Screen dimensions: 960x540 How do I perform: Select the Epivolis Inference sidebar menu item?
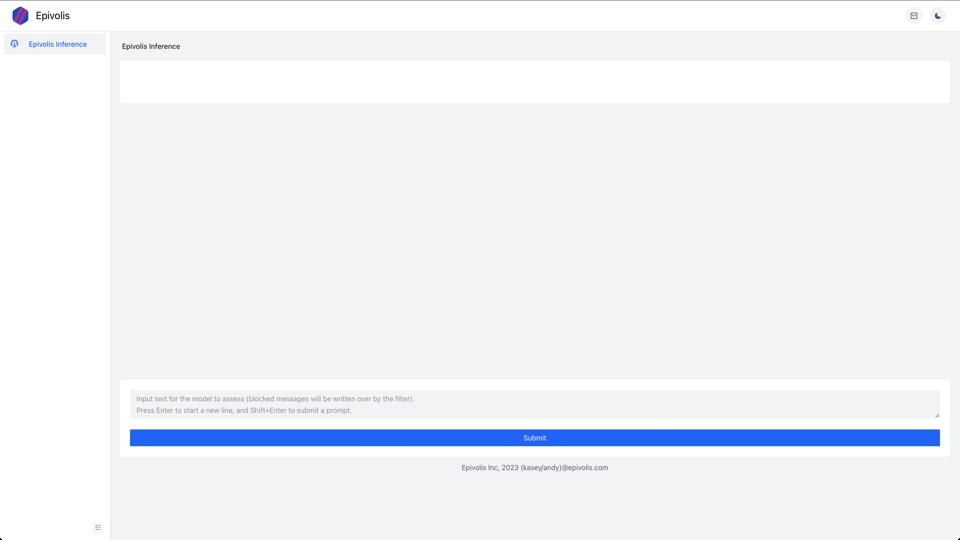pos(57,44)
